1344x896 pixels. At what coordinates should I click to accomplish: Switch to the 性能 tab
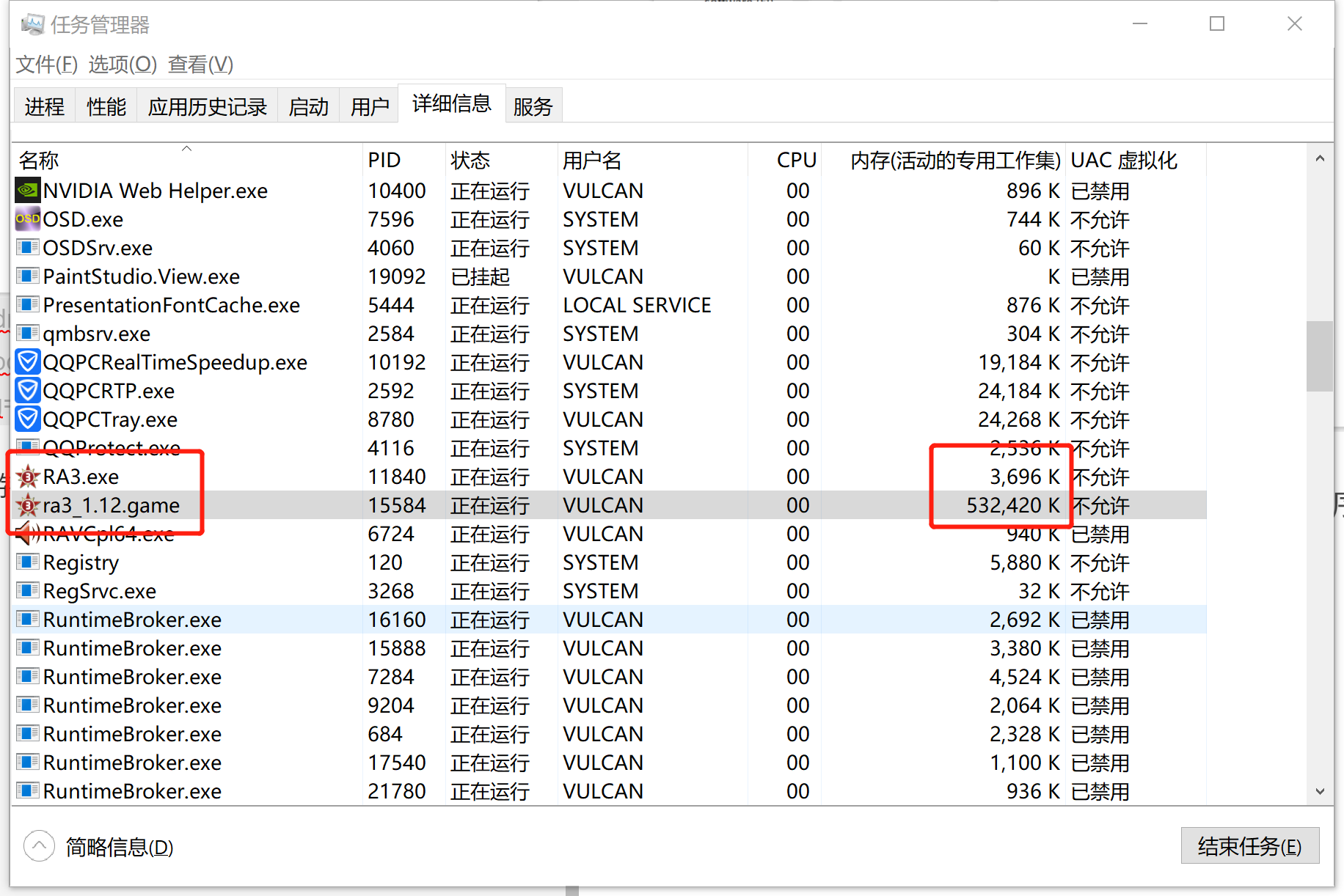pyautogui.click(x=105, y=106)
